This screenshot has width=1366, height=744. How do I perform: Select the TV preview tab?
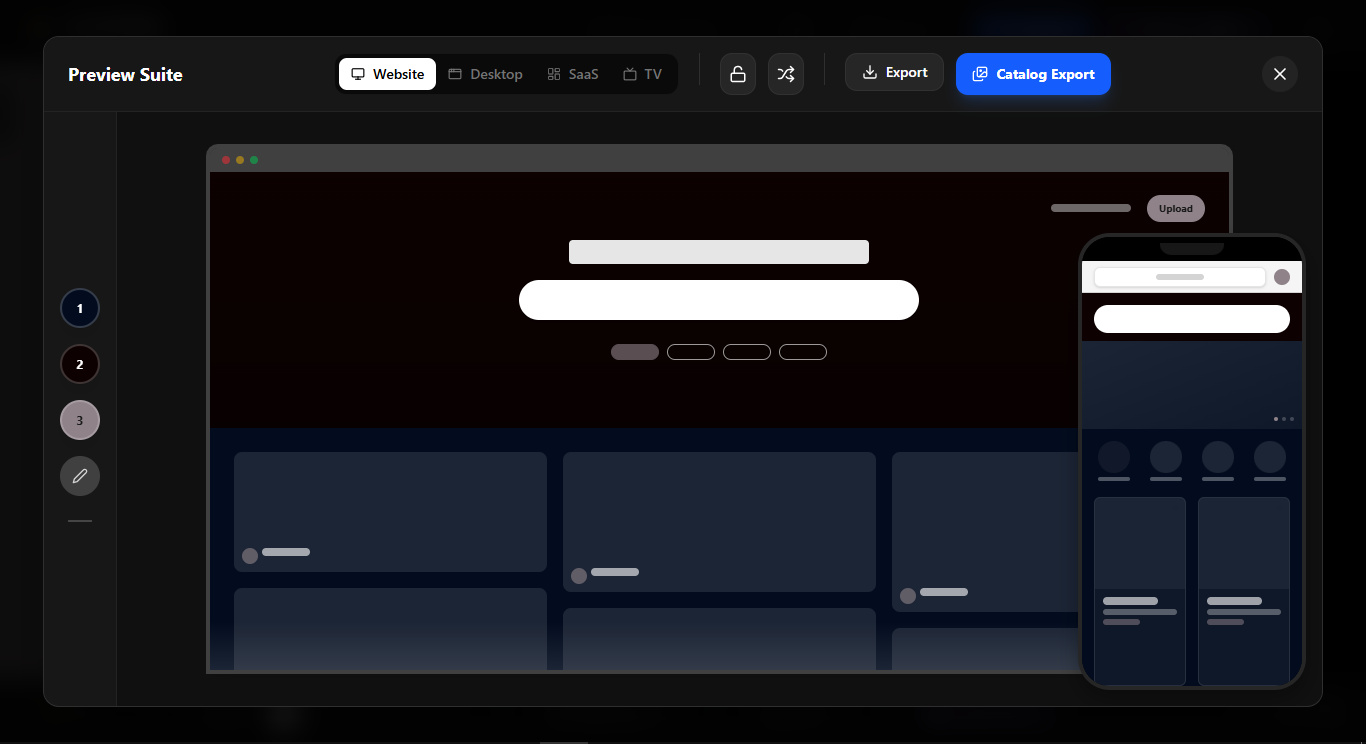[x=642, y=74]
